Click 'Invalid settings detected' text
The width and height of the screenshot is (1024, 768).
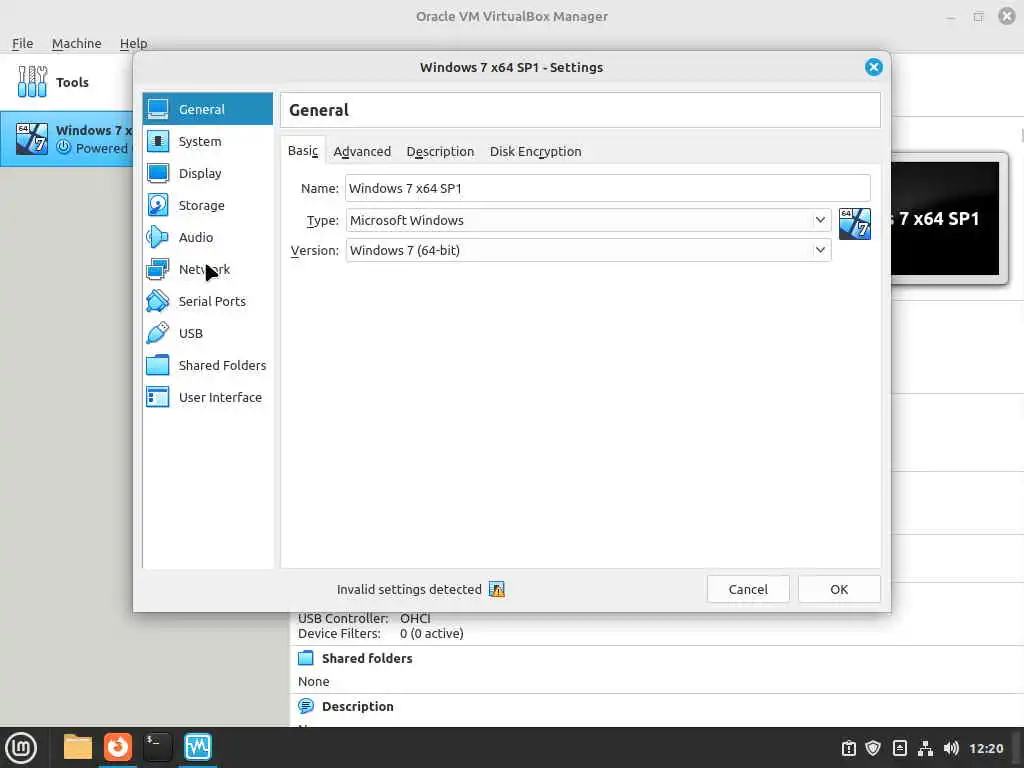[409, 589]
